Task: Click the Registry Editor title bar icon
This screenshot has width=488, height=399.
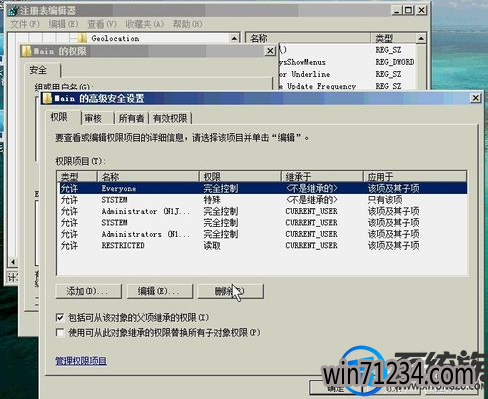Action: 13,11
